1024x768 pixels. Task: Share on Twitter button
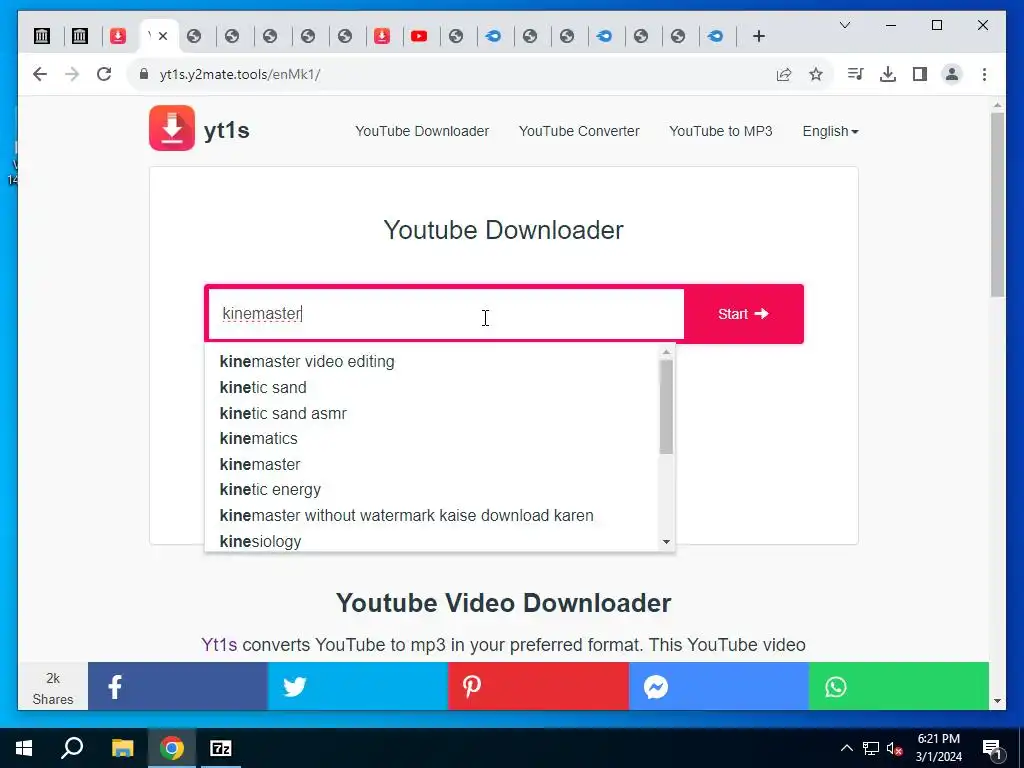[x=358, y=686]
